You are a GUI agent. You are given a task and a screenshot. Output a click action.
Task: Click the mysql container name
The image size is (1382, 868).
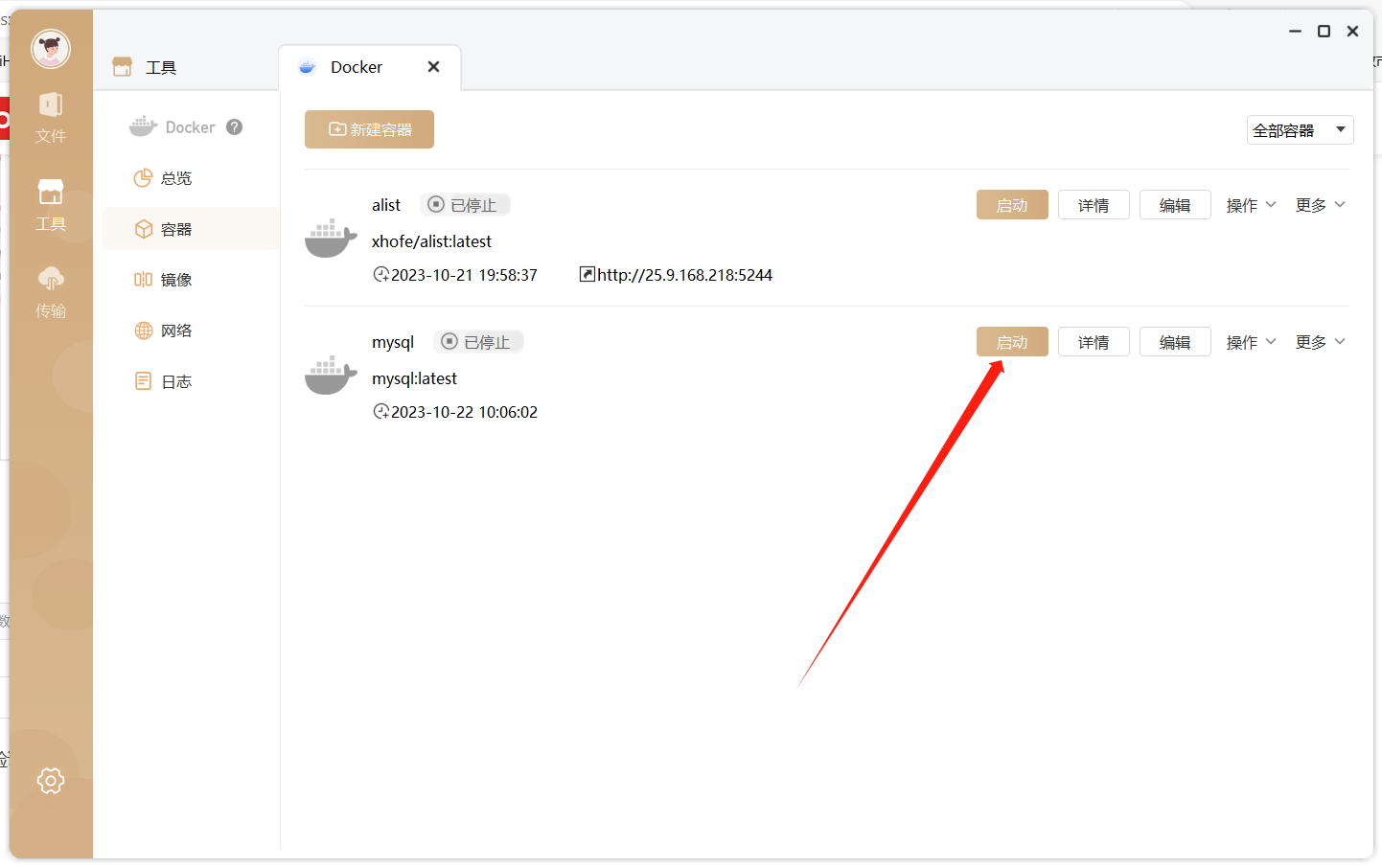(393, 342)
